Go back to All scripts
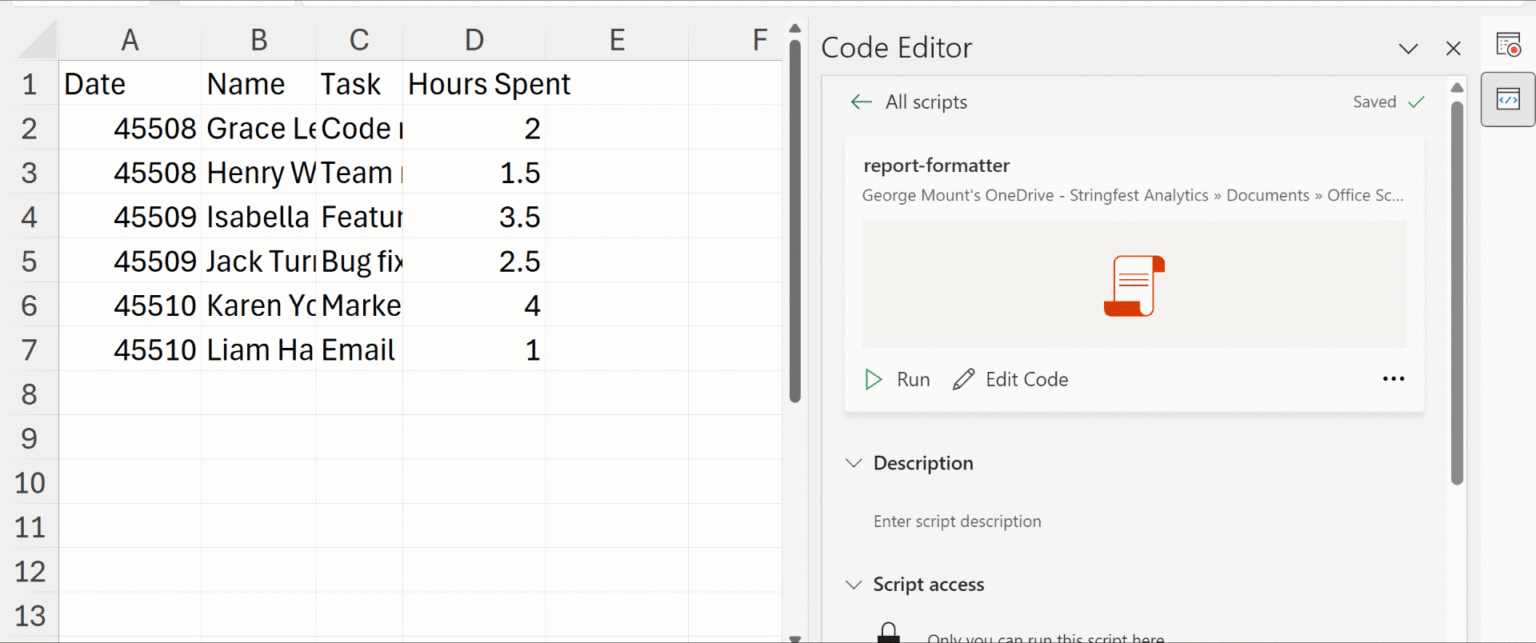The height and width of the screenshot is (643, 1536). [x=909, y=102]
